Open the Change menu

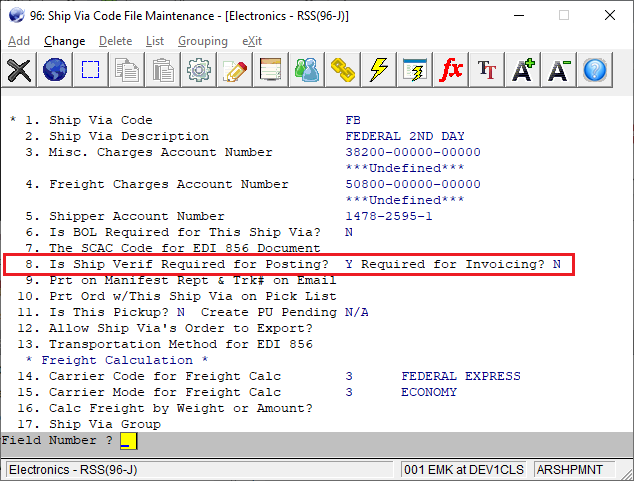pos(64,41)
